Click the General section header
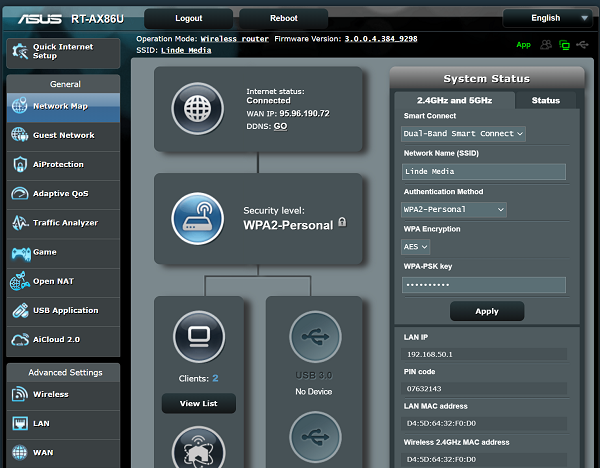600x468 pixels. click(63, 84)
